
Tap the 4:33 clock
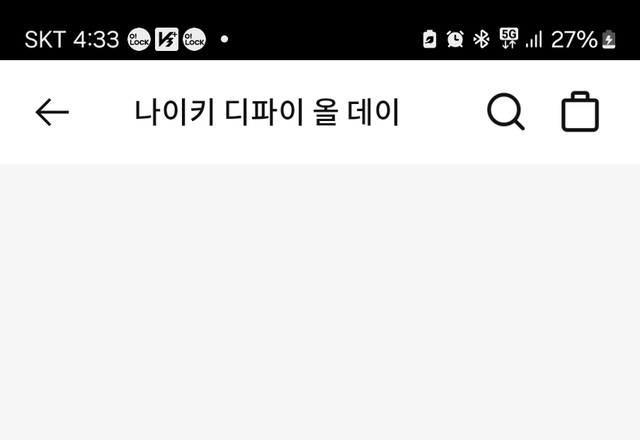pos(96,40)
